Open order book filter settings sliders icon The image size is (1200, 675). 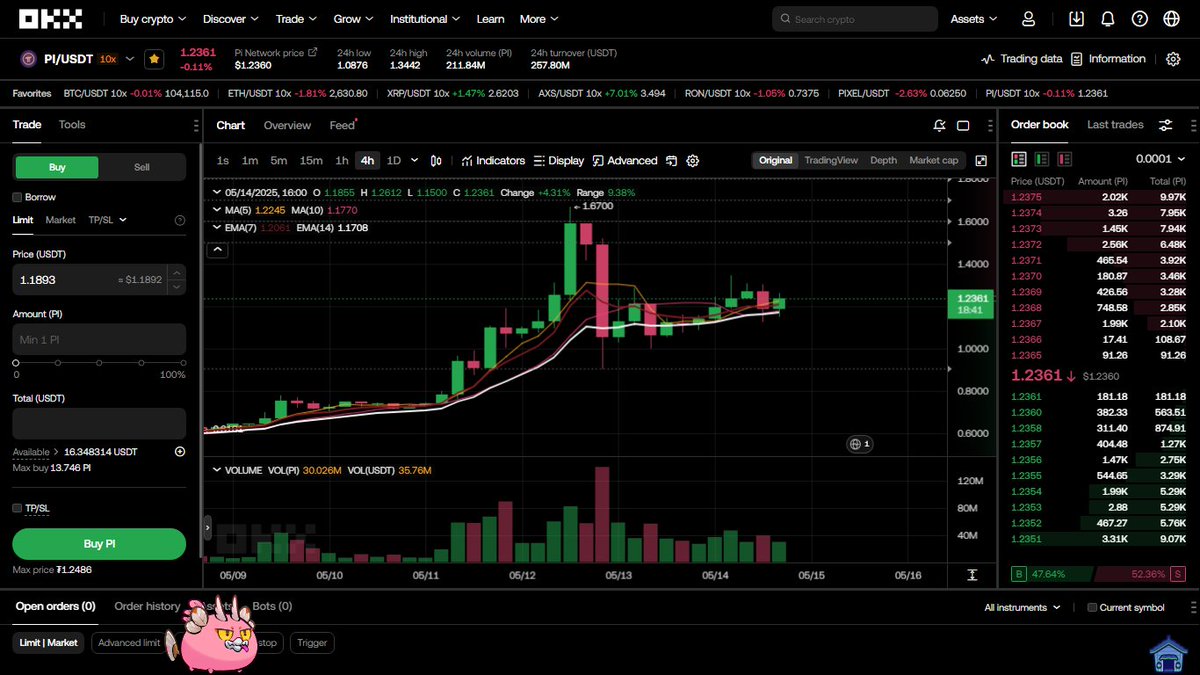(x=1166, y=125)
